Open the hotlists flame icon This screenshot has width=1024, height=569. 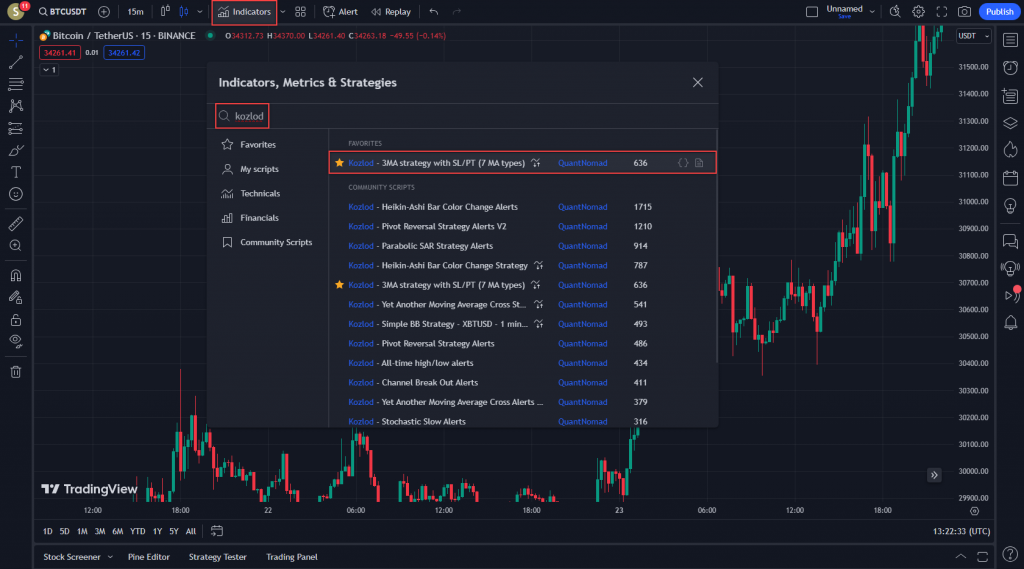(x=1010, y=150)
